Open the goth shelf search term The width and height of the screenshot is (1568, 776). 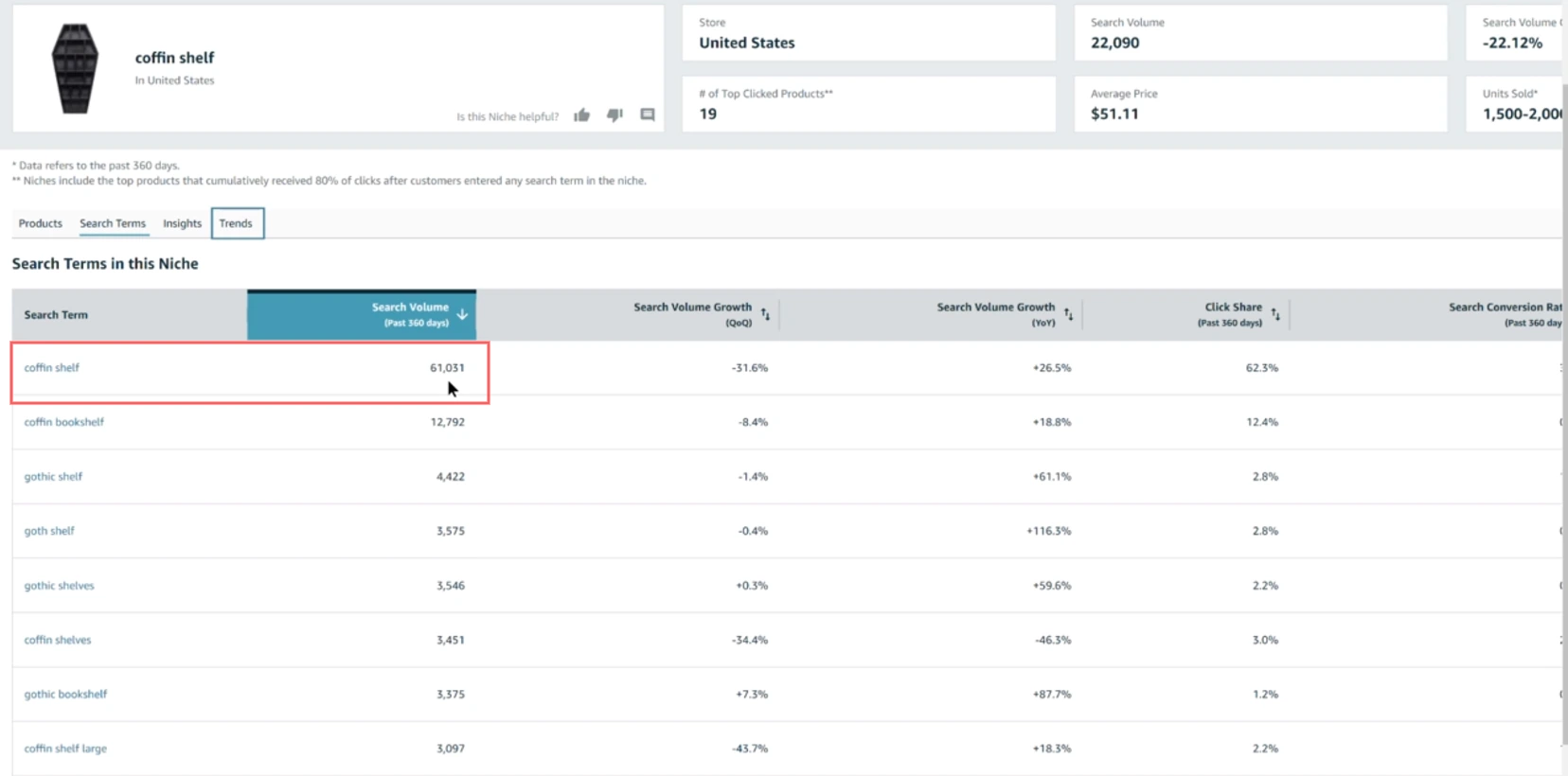pyautogui.click(x=49, y=531)
